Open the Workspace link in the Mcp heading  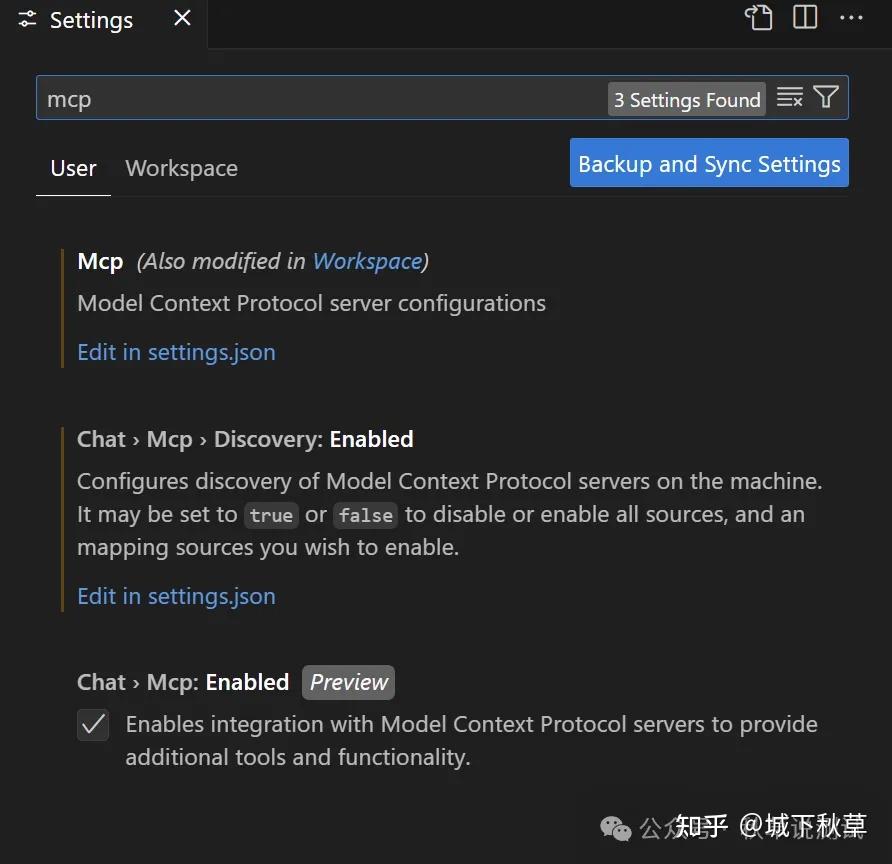tap(366, 261)
